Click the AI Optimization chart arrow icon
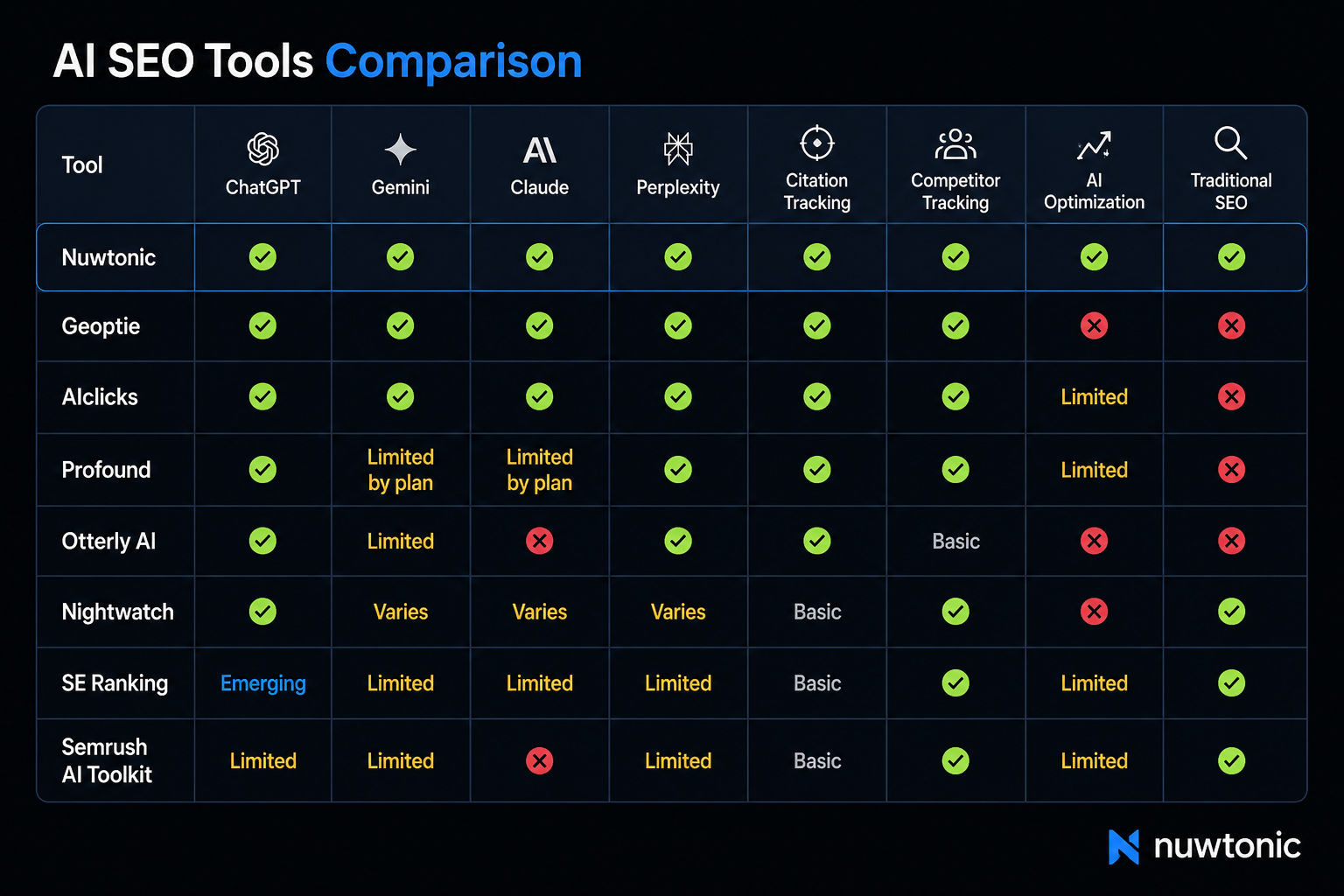 pos(1094,145)
